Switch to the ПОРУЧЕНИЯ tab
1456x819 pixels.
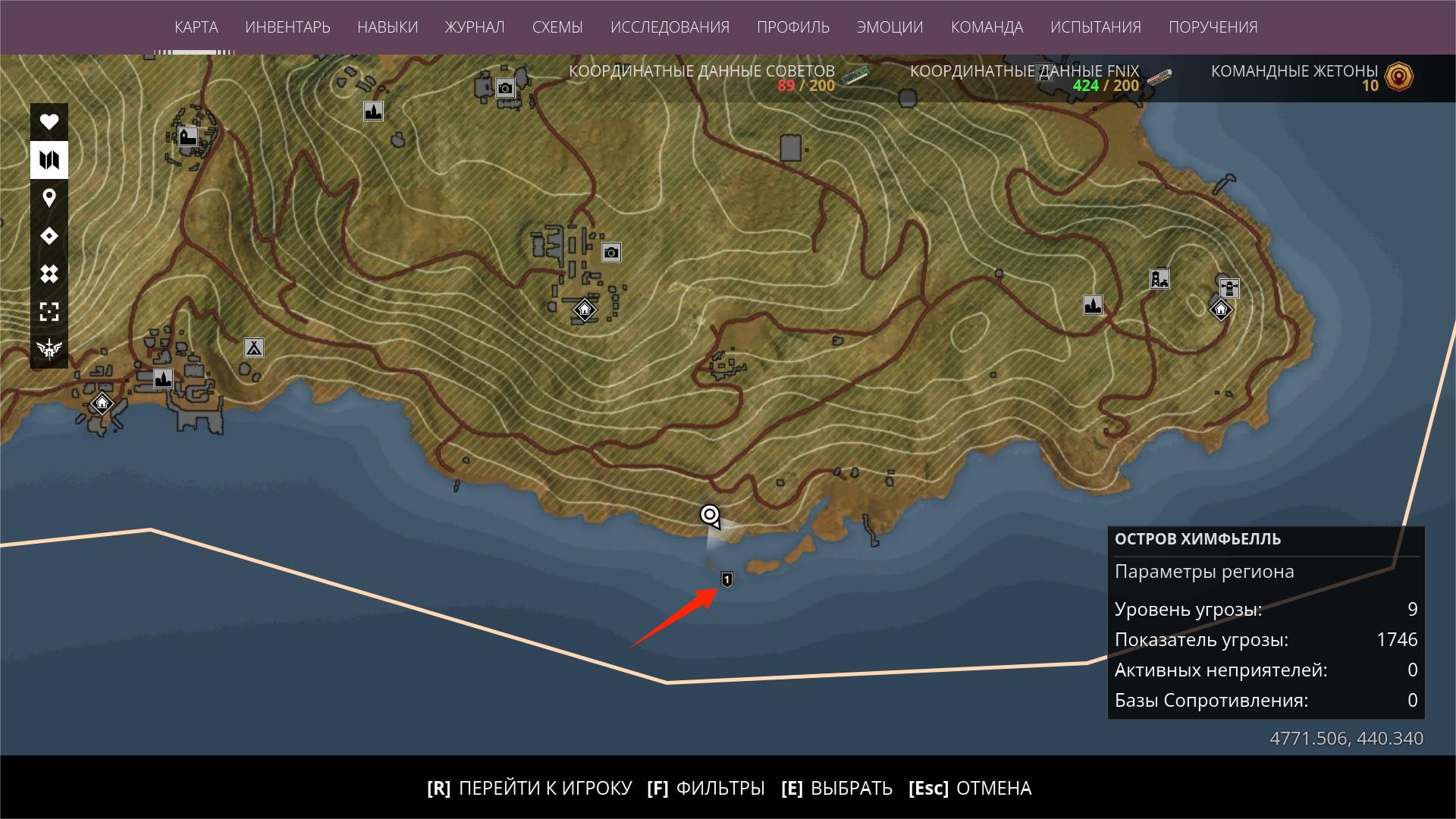pyautogui.click(x=1213, y=27)
